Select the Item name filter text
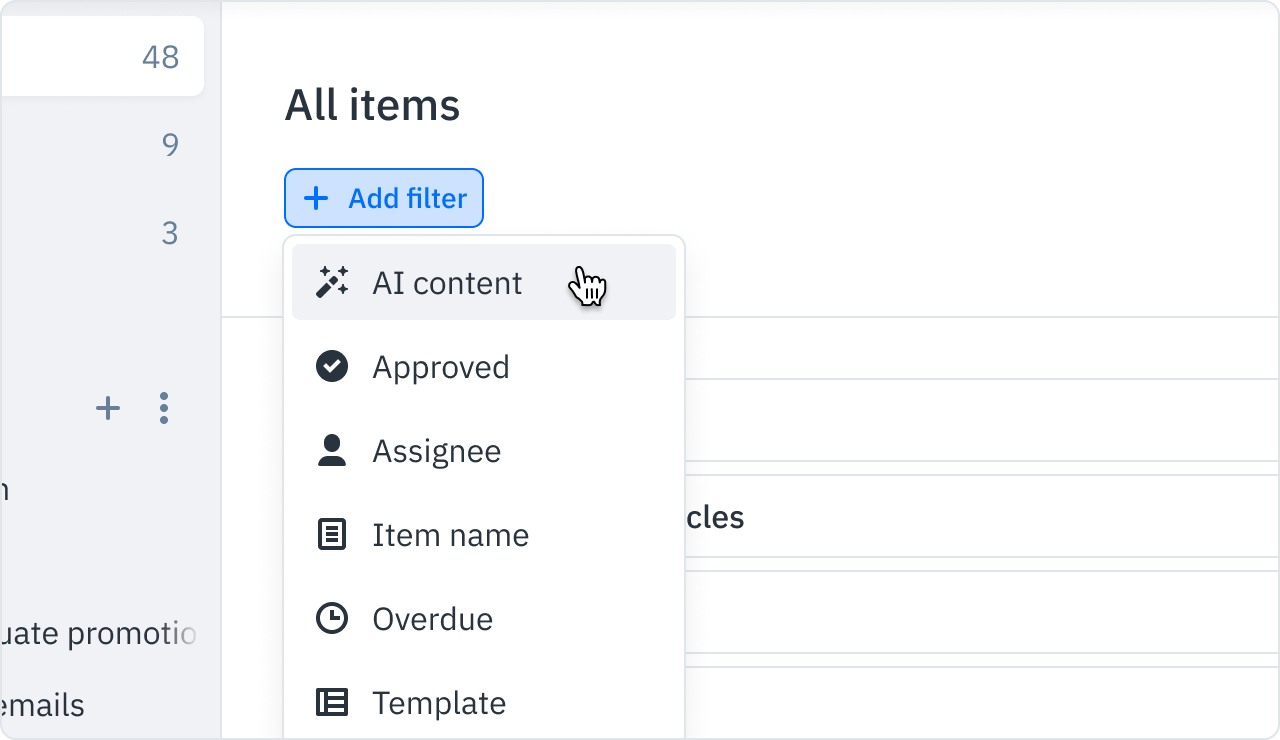The width and height of the screenshot is (1280, 740). 451,535
